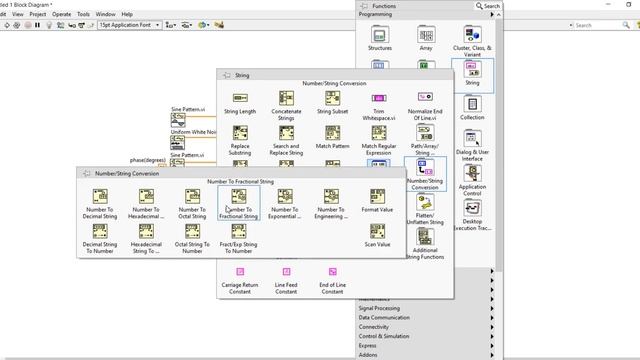
Task: Click the toolbar Search input field
Action: 597,25
